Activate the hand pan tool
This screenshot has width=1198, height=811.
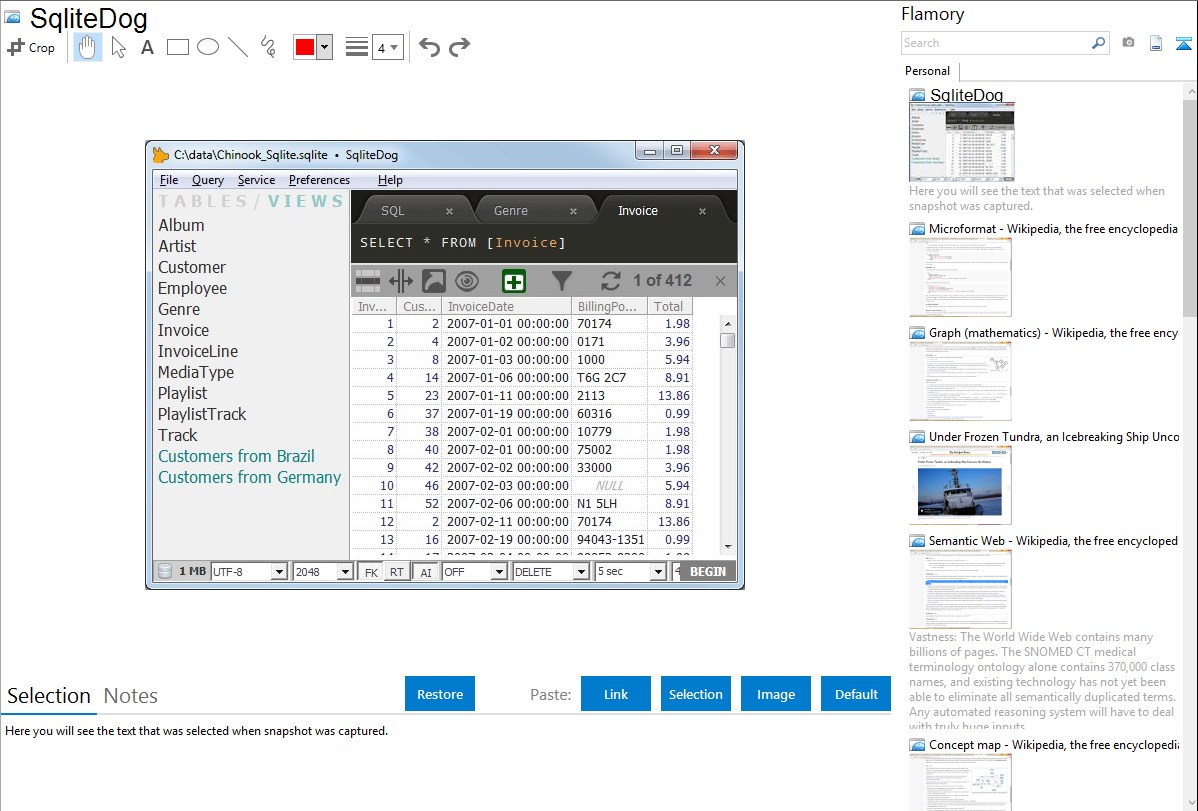88,47
